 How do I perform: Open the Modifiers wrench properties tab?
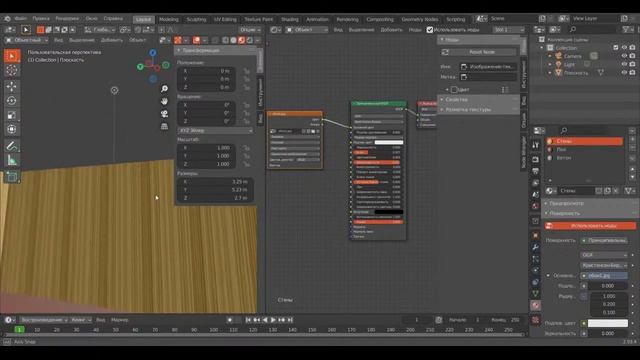(536, 247)
